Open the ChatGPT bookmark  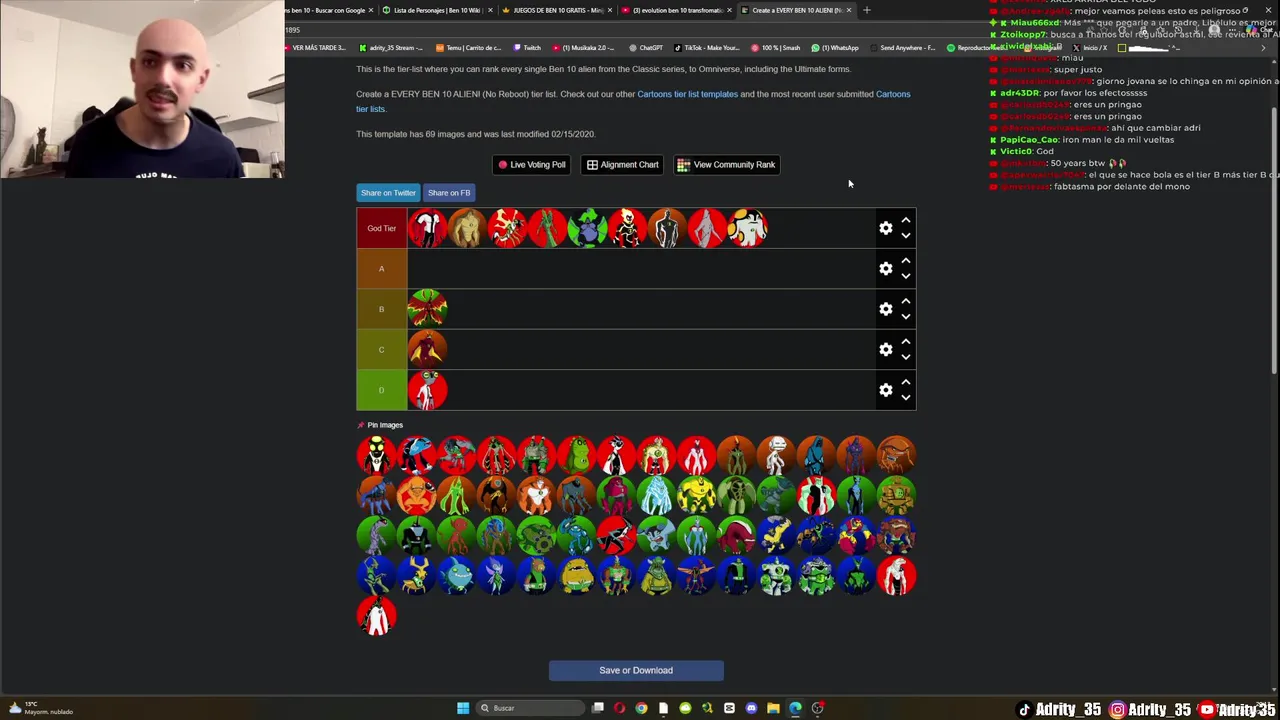point(646,48)
